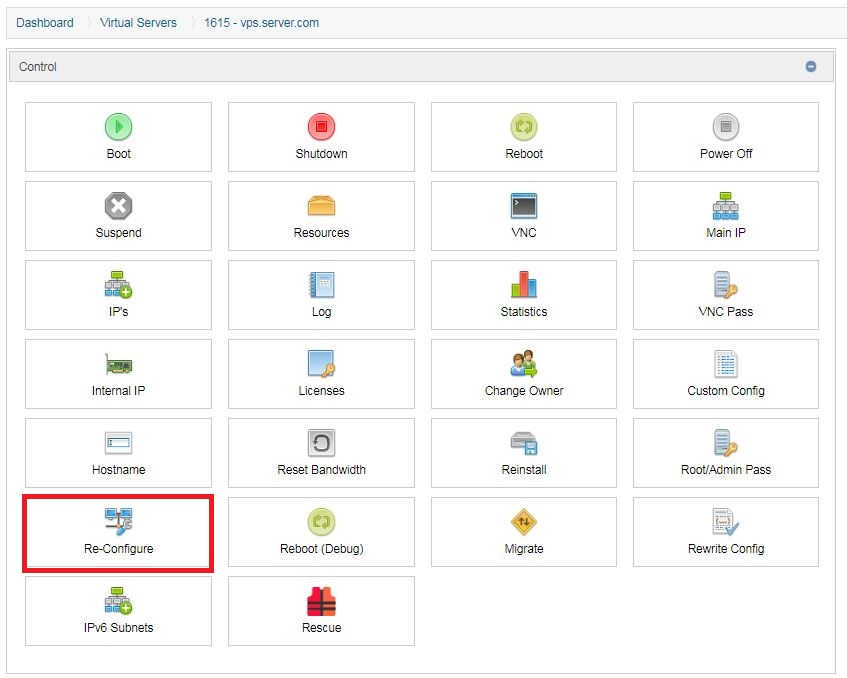
Task: Click the Change Owner text label
Action: tap(524, 391)
